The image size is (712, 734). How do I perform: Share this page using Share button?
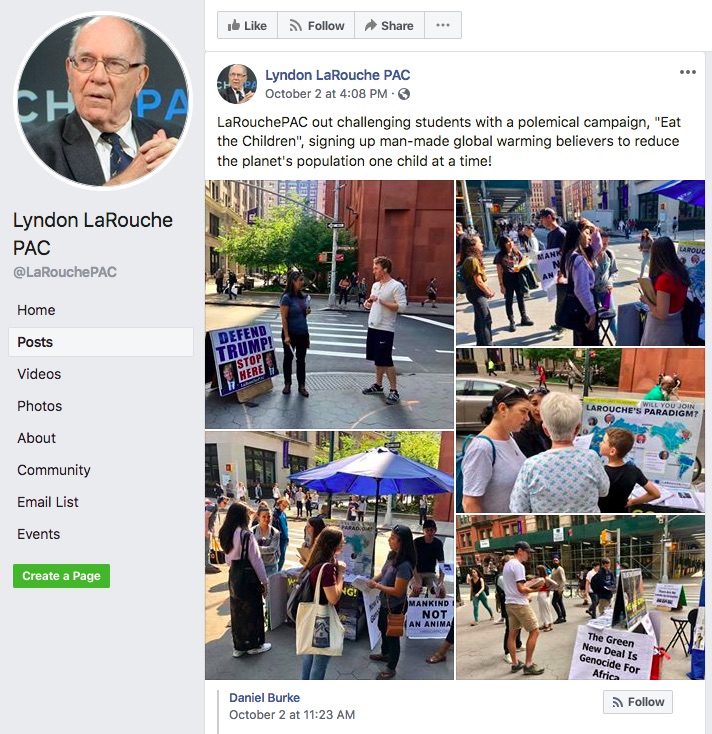coord(389,25)
